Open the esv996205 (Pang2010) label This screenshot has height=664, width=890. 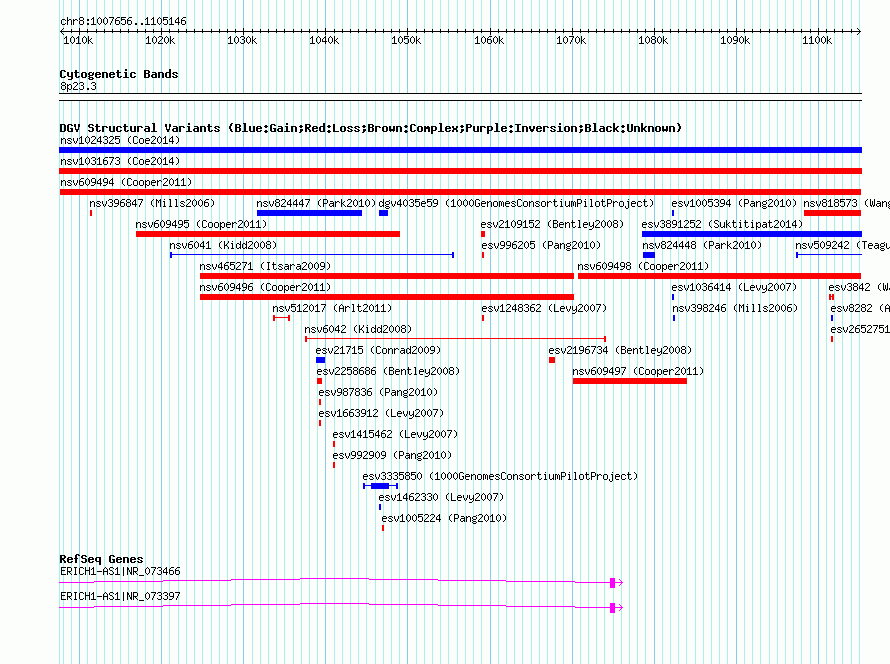[x=541, y=245]
